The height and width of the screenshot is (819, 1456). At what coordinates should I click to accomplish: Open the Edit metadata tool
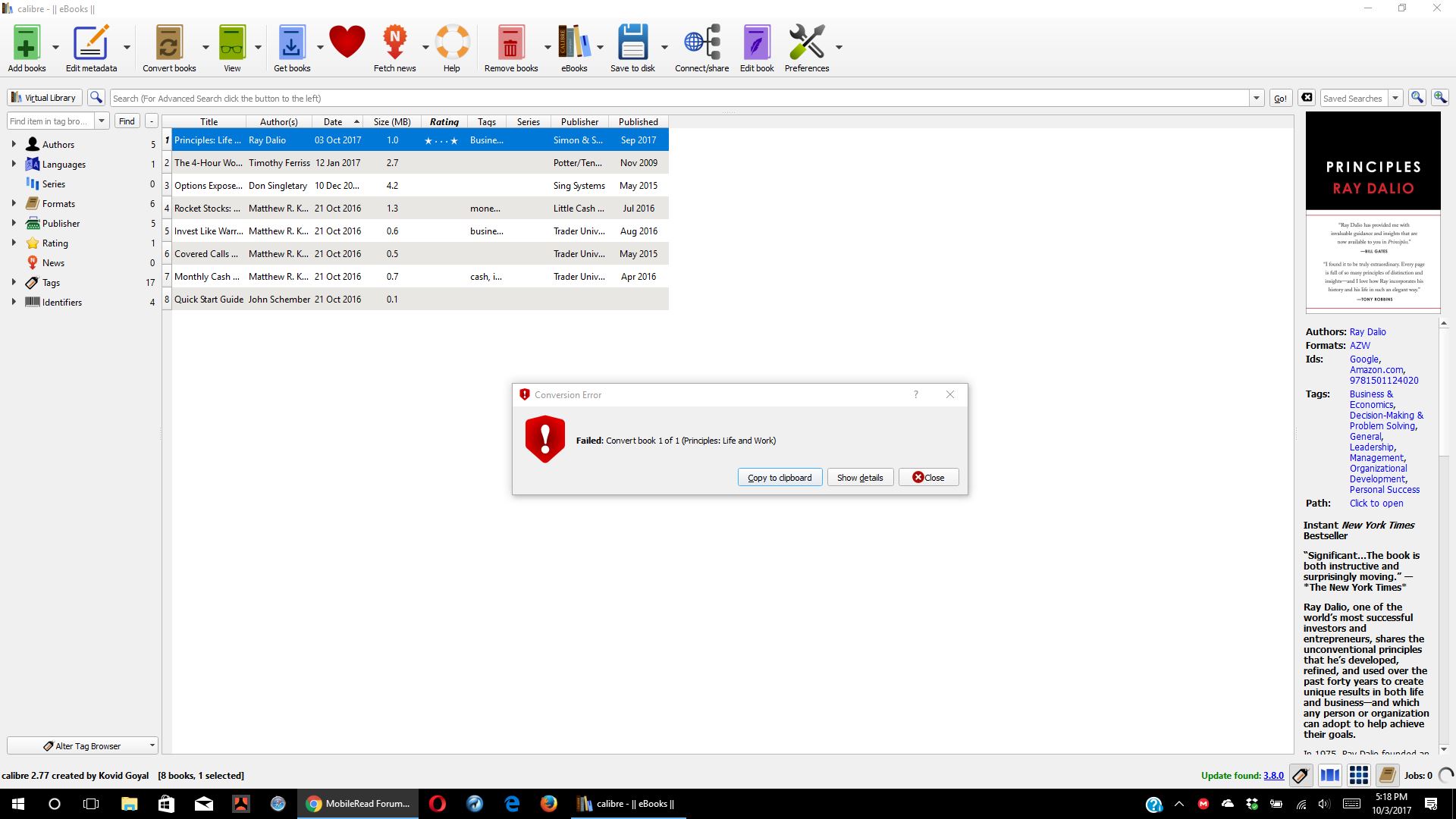click(x=91, y=43)
